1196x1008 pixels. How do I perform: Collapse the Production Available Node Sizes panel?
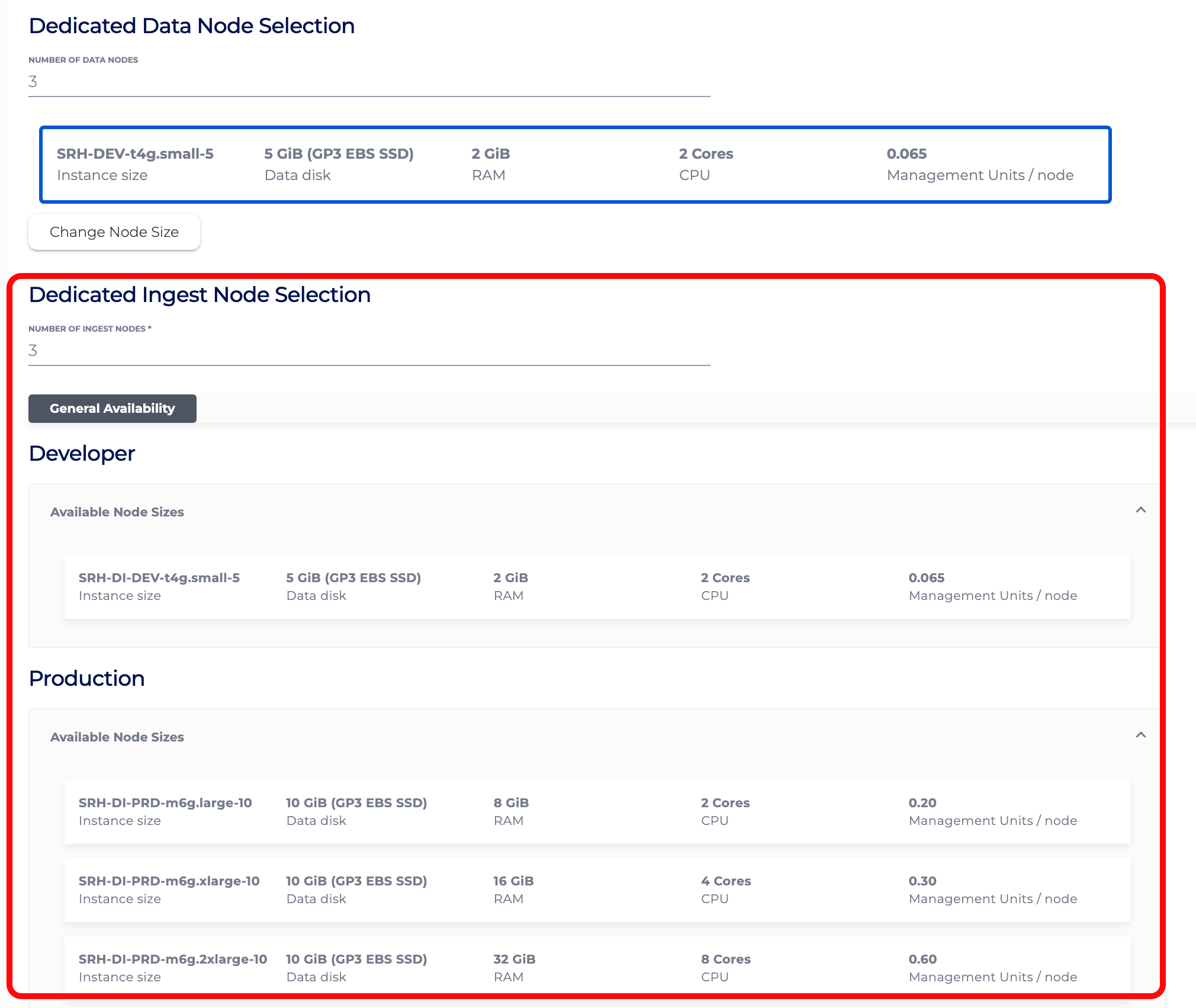click(1142, 735)
